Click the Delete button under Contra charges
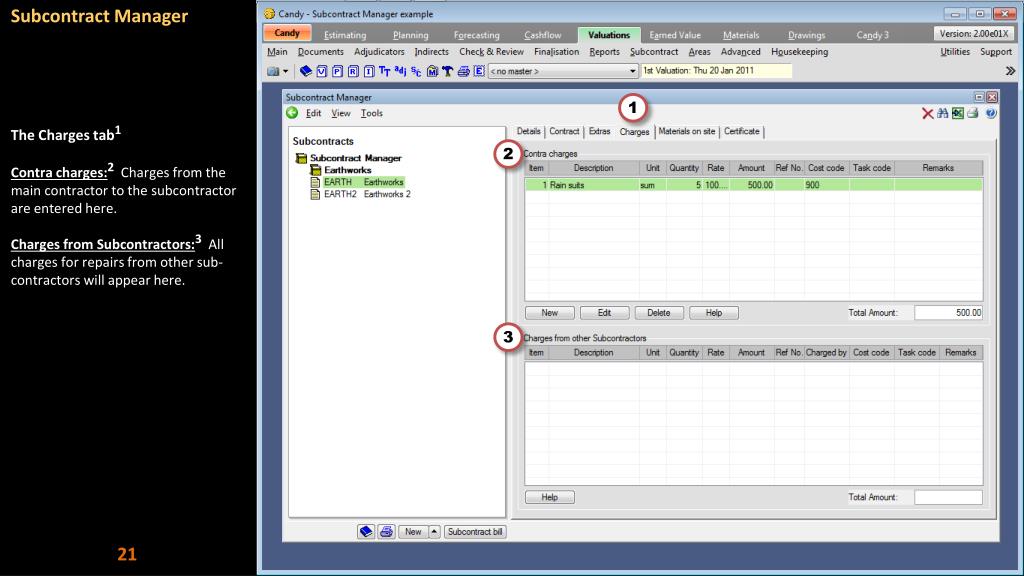 659,313
